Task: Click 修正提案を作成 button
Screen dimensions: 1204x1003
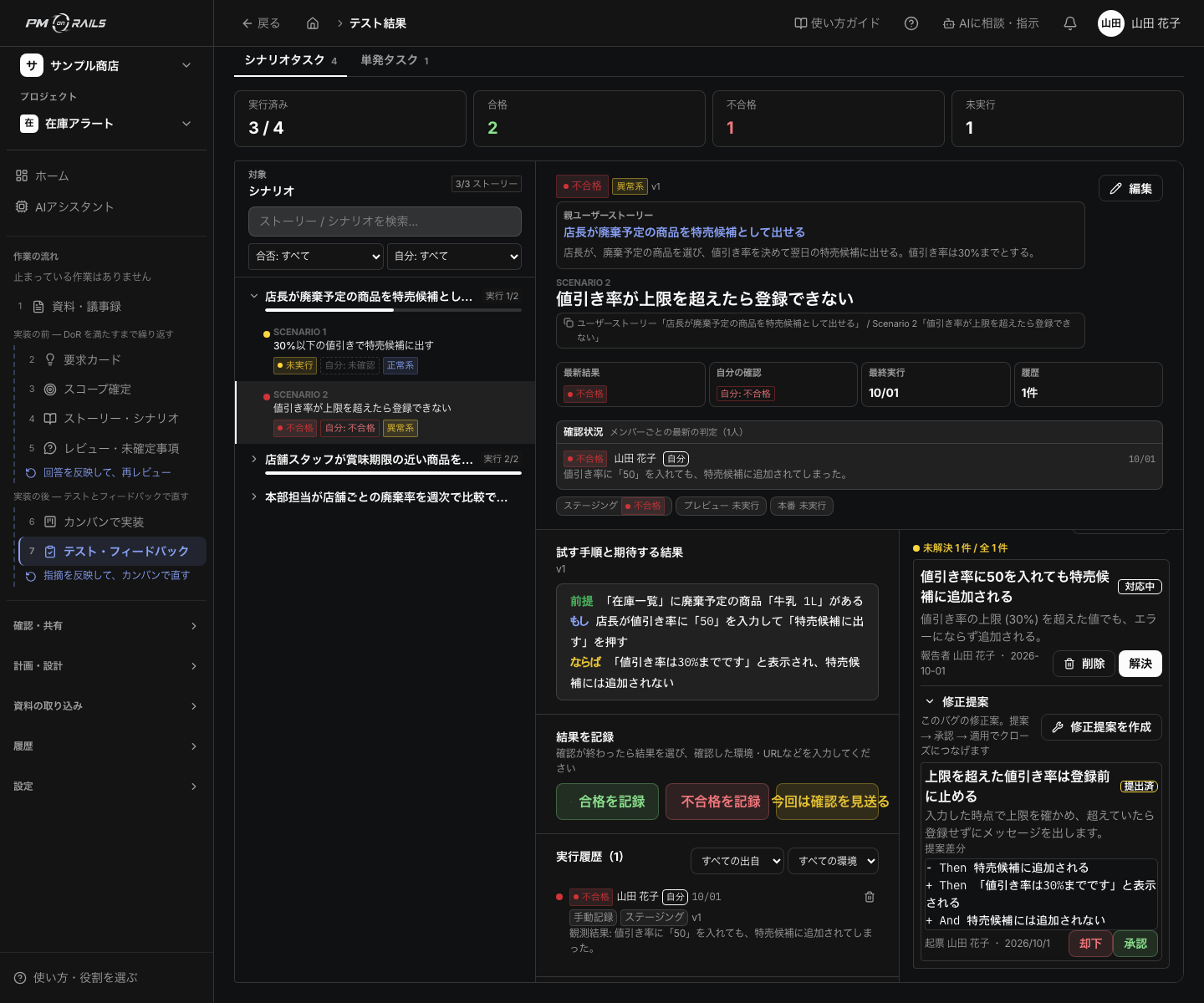Action: click(x=1101, y=727)
